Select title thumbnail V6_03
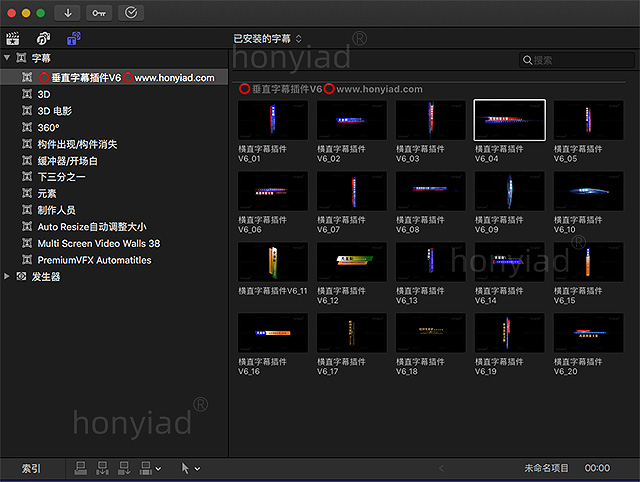 point(431,120)
